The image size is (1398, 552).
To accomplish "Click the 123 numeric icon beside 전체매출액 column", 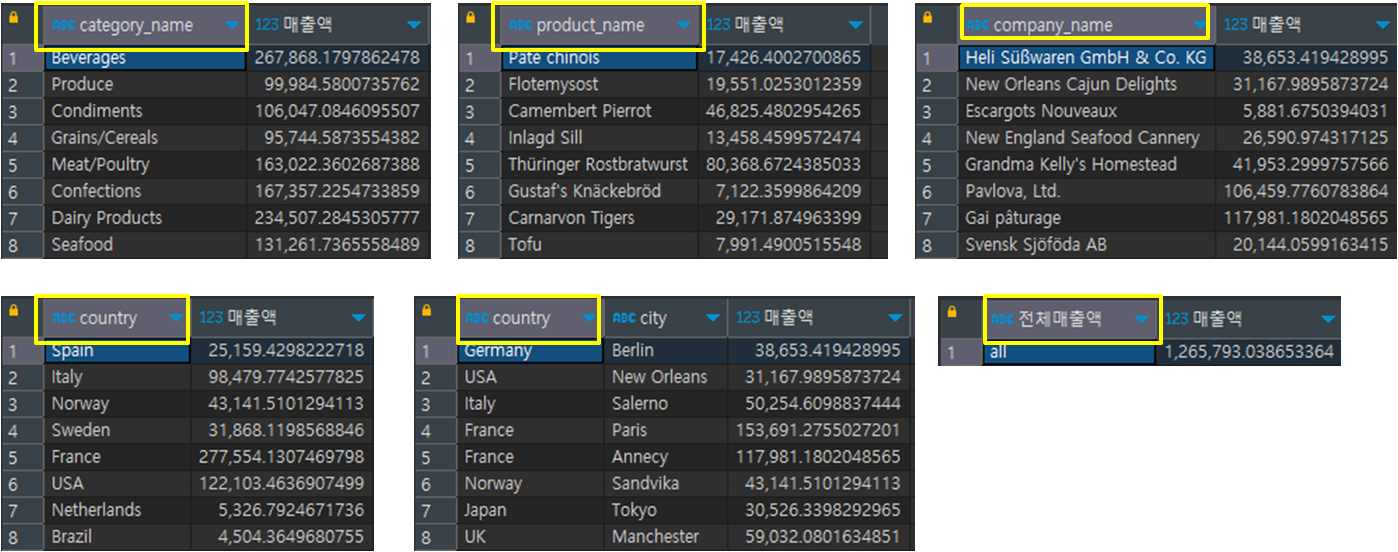I will (x=1177, y=319).
